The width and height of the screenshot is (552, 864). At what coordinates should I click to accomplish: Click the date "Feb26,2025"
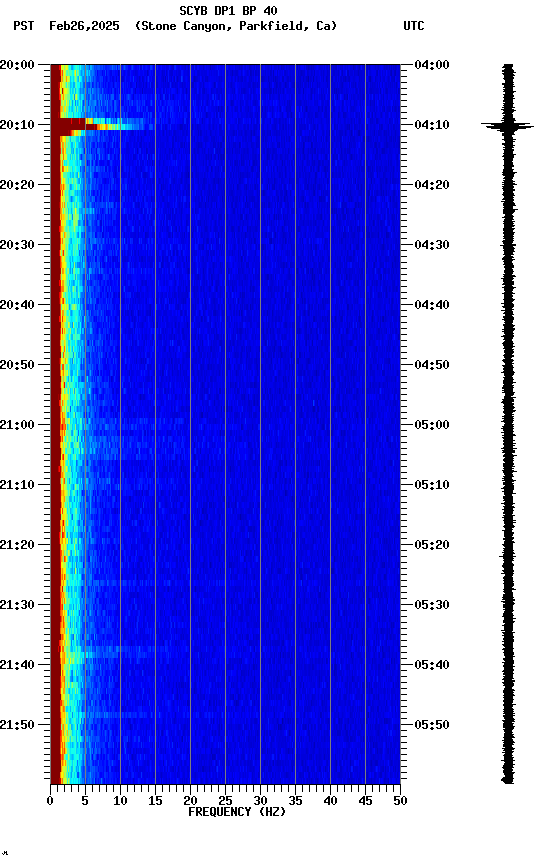coord(84,26)
